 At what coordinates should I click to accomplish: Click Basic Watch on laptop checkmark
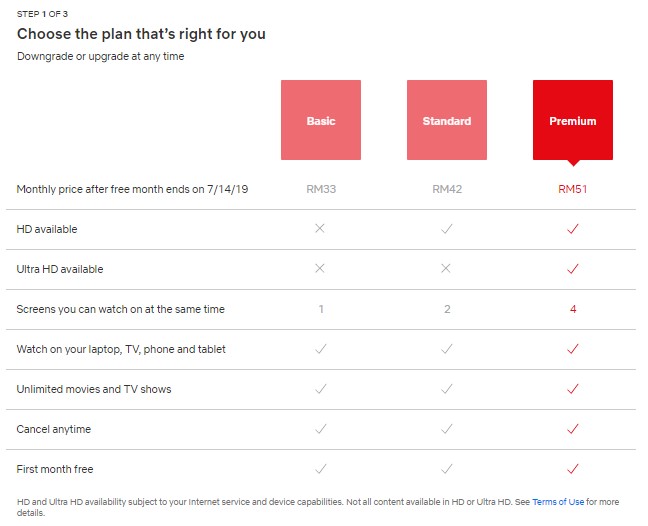(321, 349)
